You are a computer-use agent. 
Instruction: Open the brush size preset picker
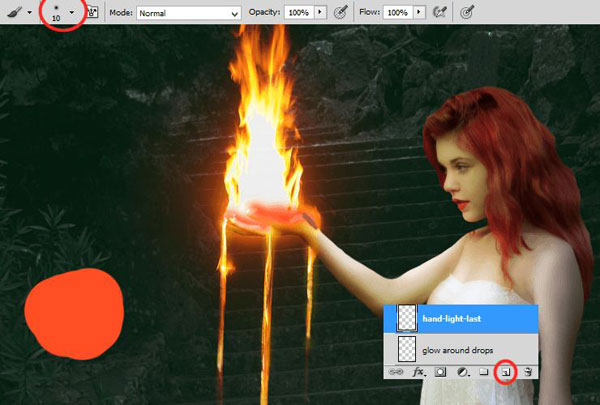coord(72,12)
